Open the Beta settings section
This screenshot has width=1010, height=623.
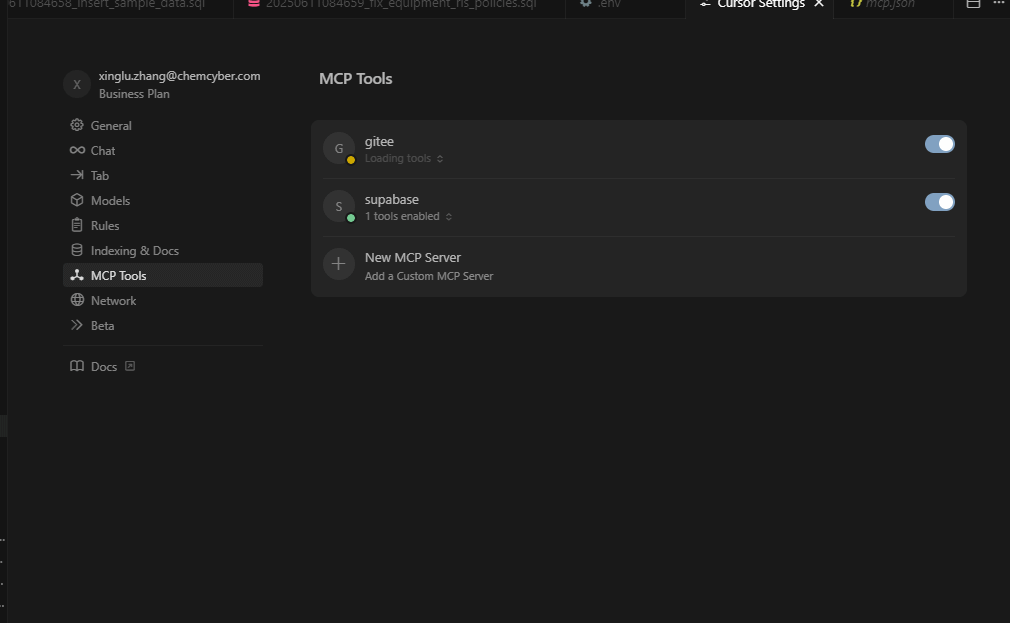tap(102, 325)
